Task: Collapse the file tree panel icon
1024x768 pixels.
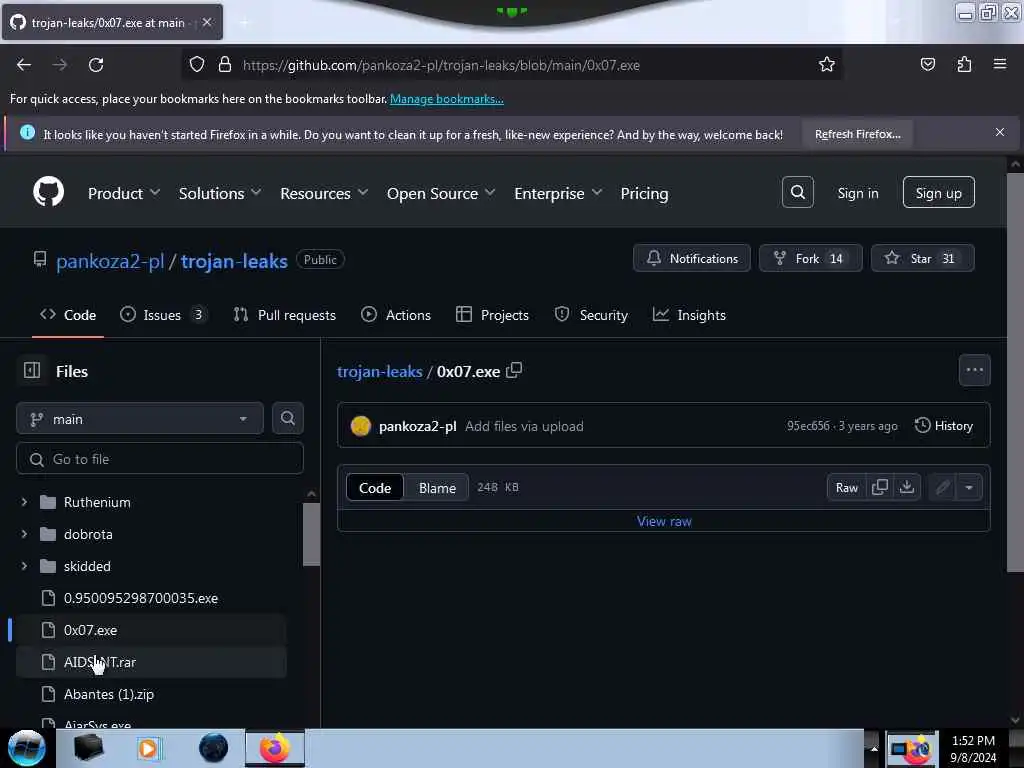Action: pyautogui.click(x=32, y=370)
